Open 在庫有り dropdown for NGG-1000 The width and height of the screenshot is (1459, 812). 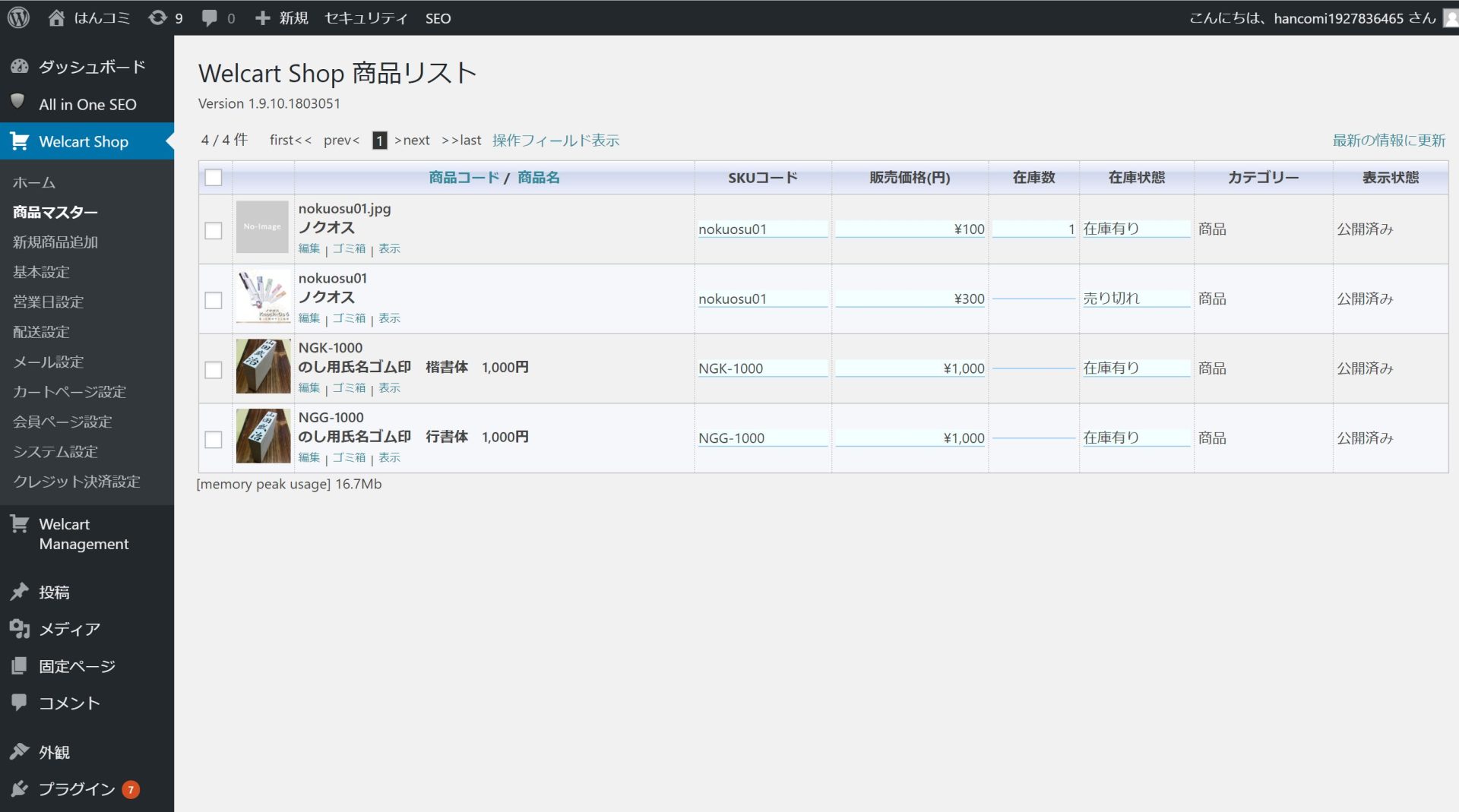(x=1136, y=438)
